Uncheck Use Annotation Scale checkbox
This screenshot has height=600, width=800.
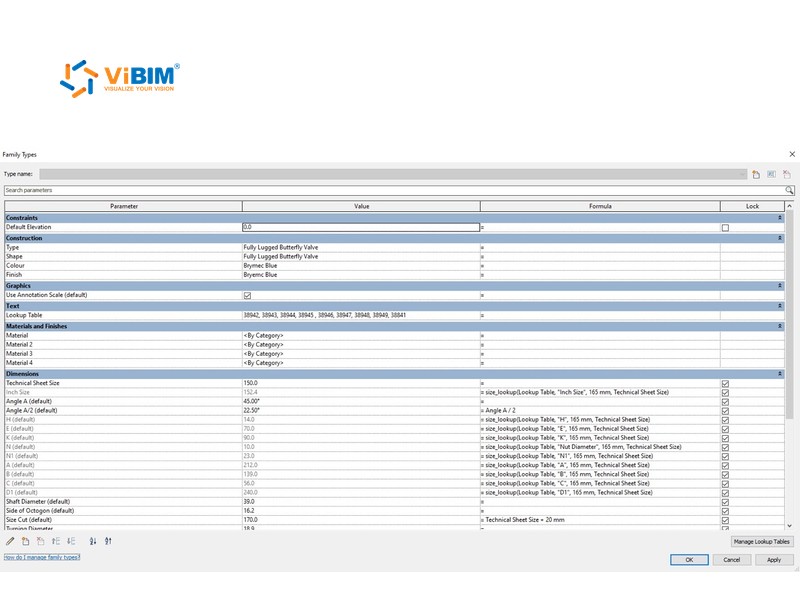click(x=247, y=295)
